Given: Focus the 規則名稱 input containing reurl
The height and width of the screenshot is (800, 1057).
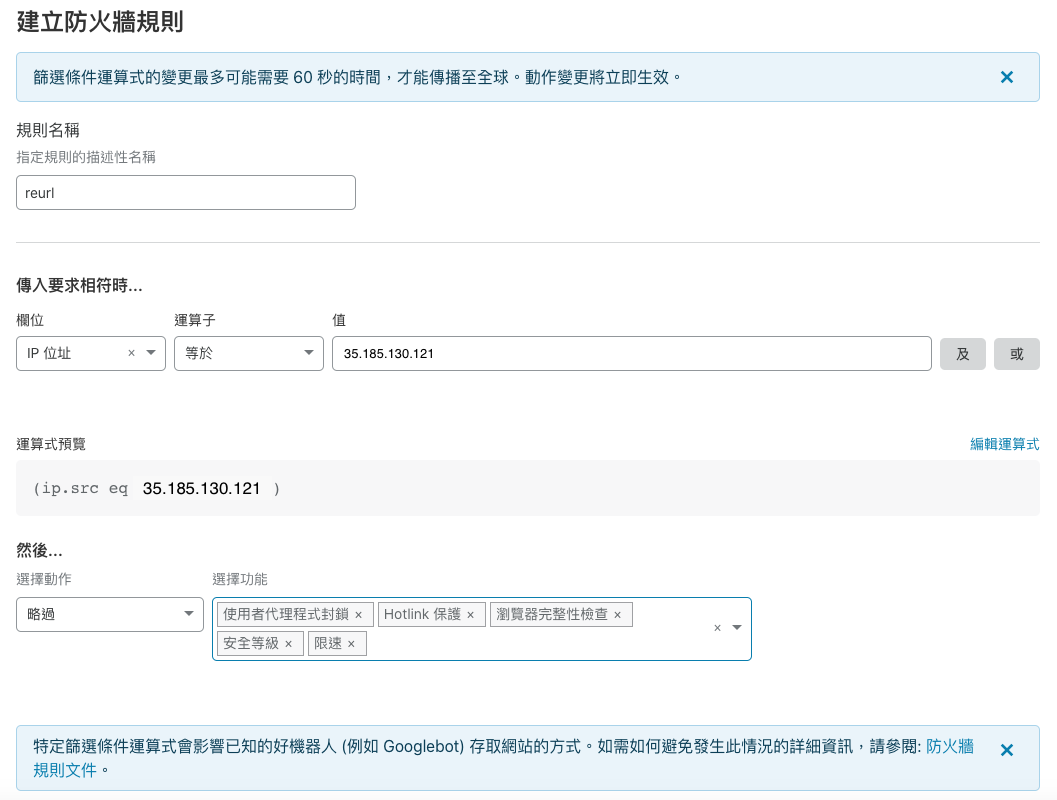Looking at the screenshot, I should (186, 193).
